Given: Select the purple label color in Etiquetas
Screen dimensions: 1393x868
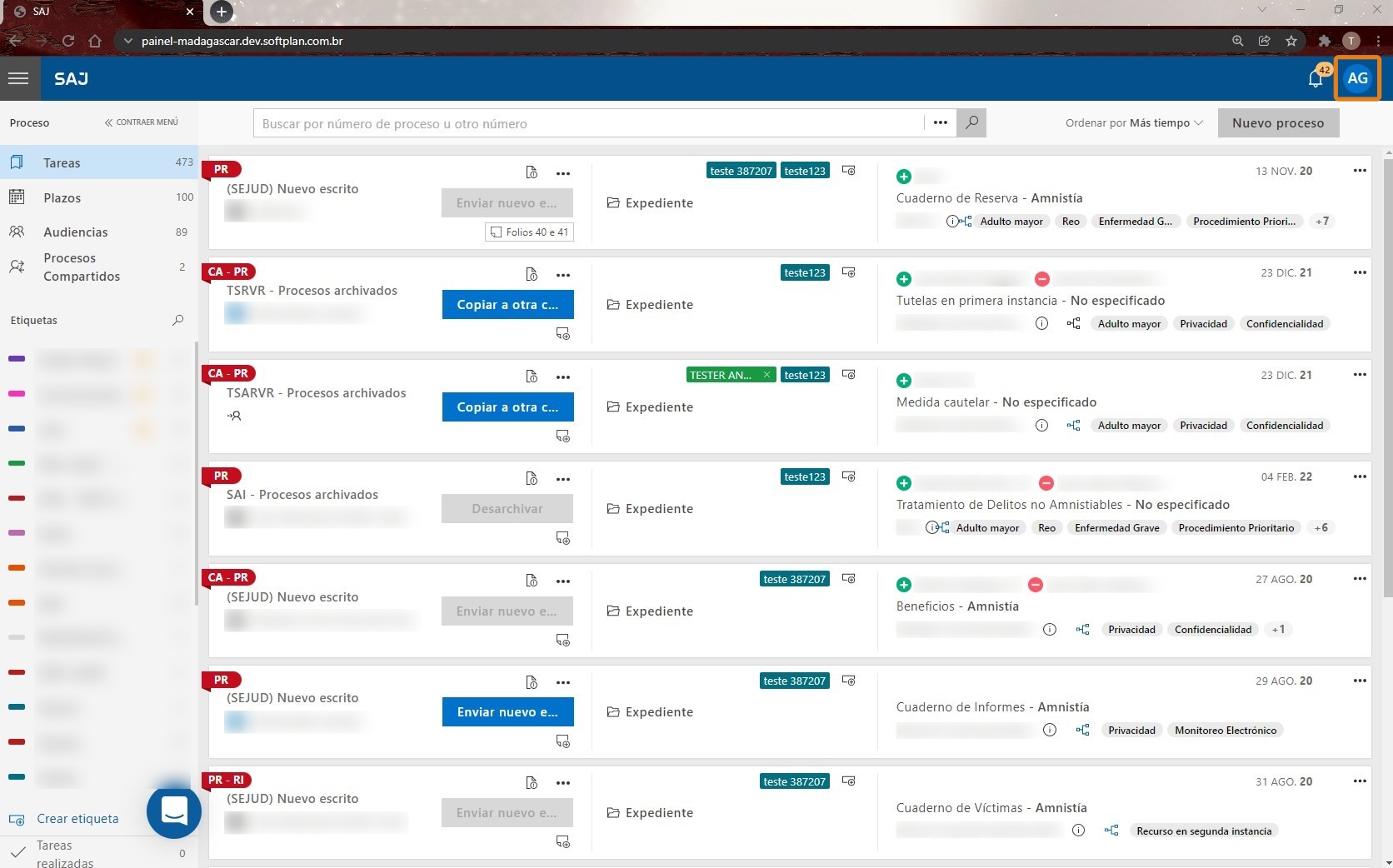Looking at the screenshot, I should pos(17,359).
